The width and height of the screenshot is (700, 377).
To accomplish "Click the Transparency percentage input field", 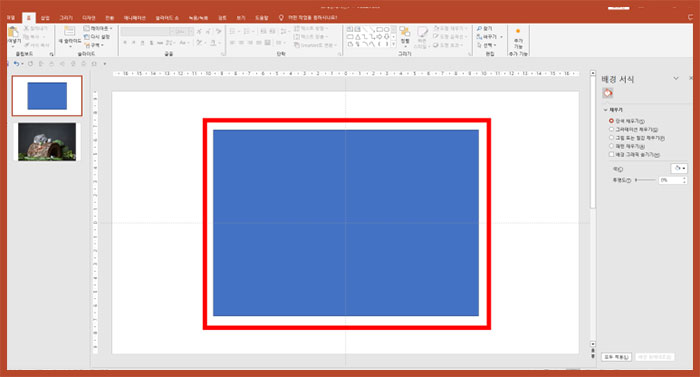I will pyautogui.click(x=671, y=180).
